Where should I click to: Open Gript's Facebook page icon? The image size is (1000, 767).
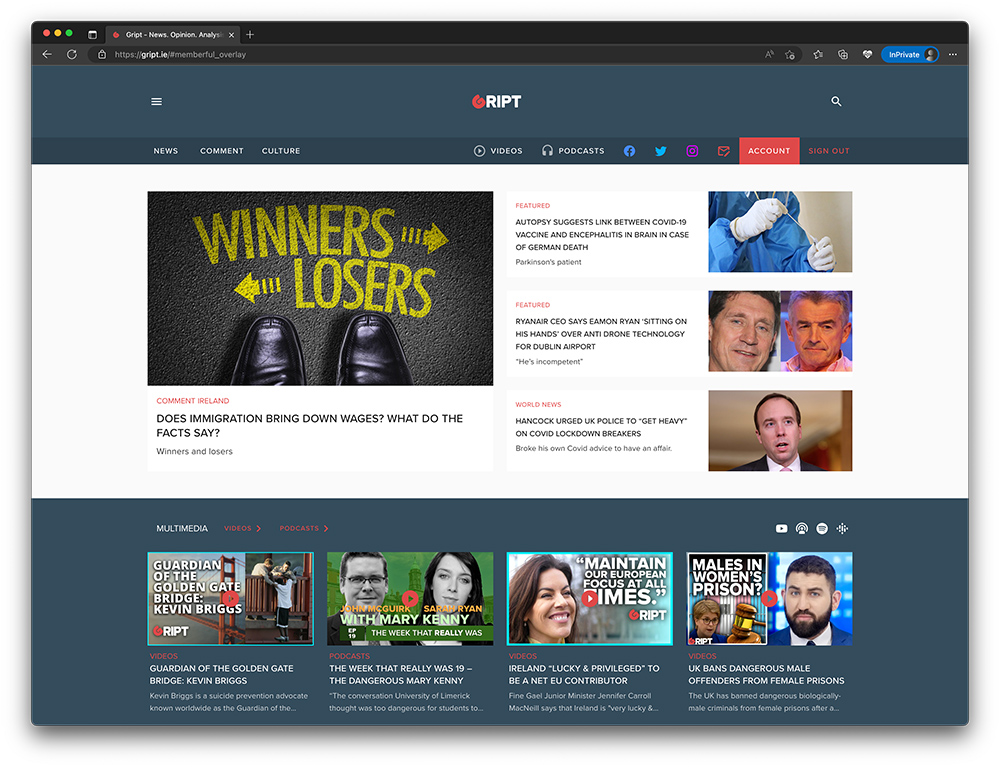point(629,151)
